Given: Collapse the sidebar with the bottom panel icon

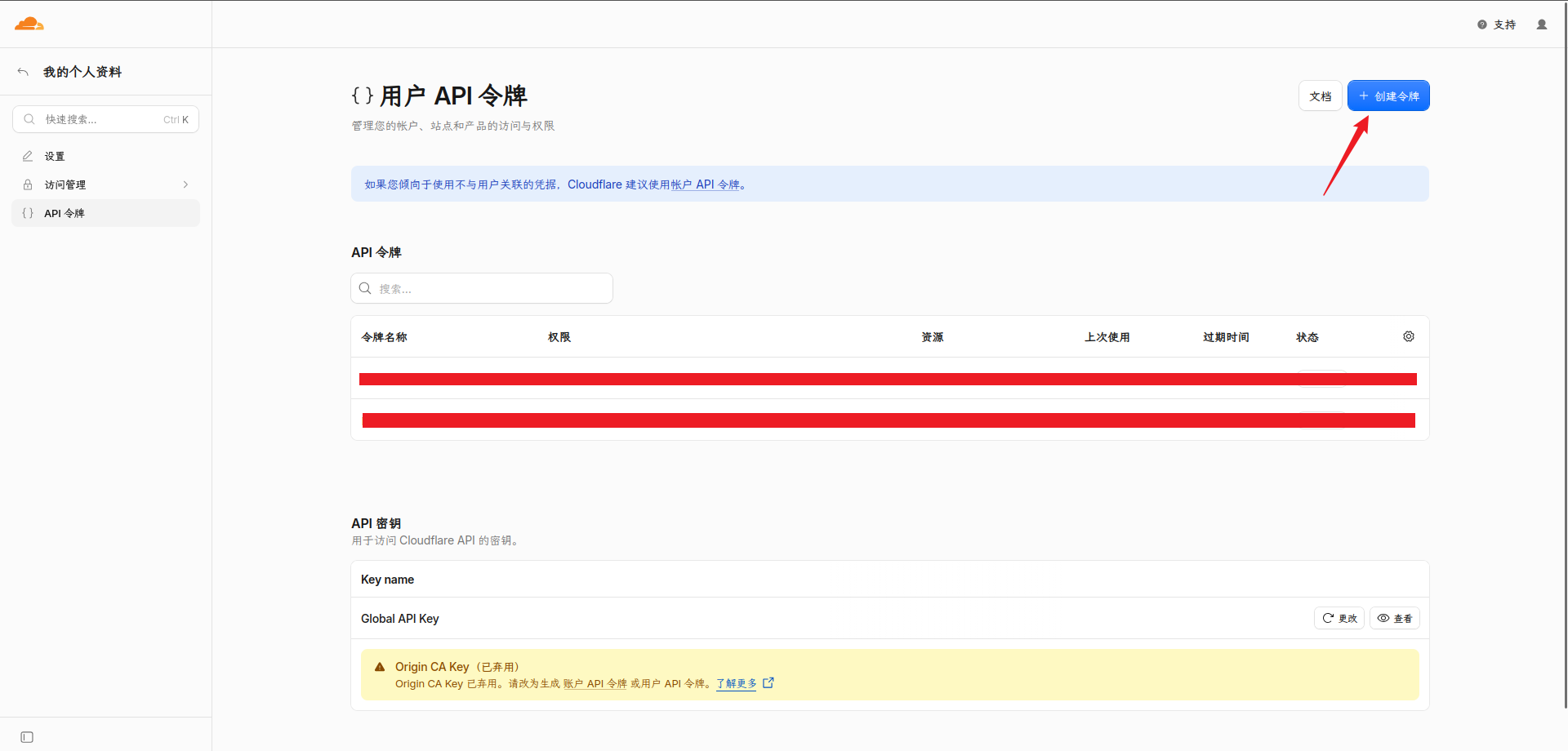Looking at the screenshot, I should 27,737.
